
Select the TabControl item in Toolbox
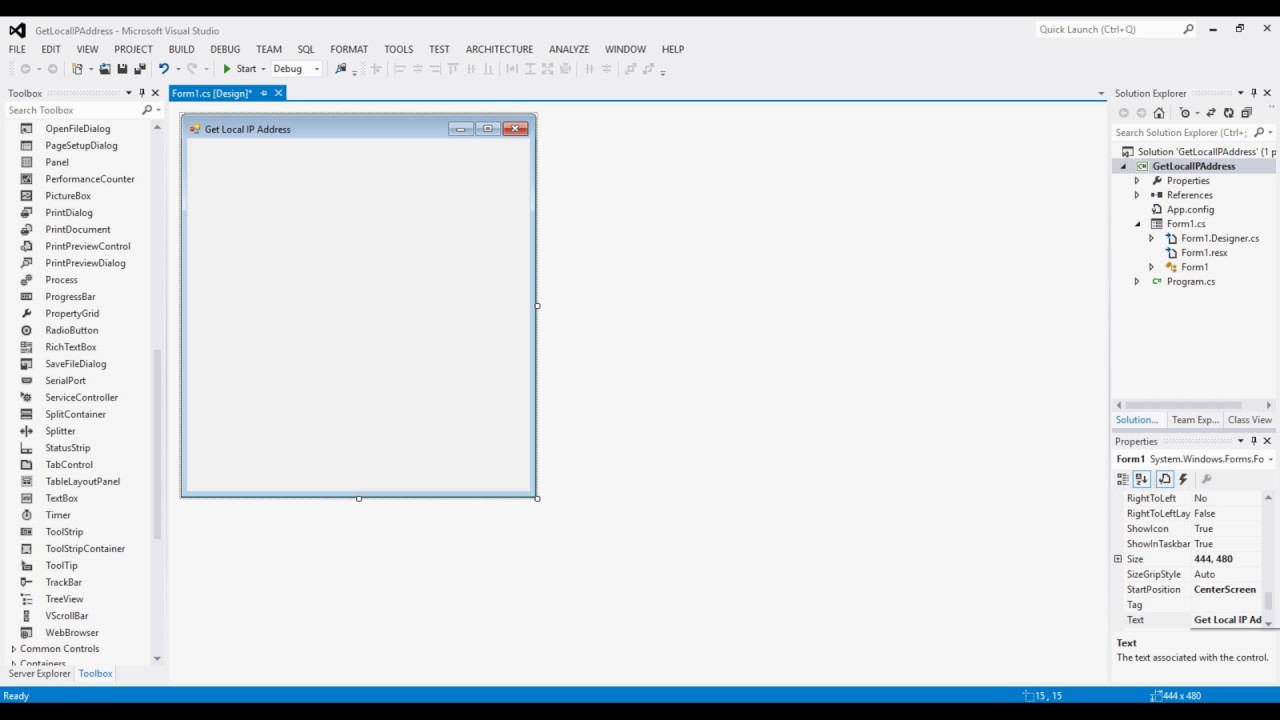[x=69, y=465]
